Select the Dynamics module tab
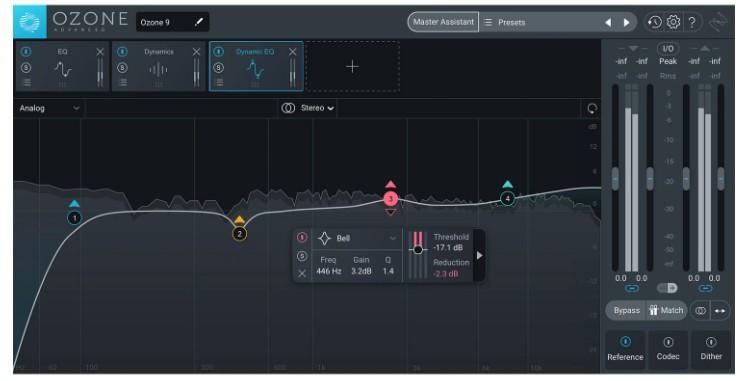The height and width of the screenshot is (381, 746). [x=159, y=67]
